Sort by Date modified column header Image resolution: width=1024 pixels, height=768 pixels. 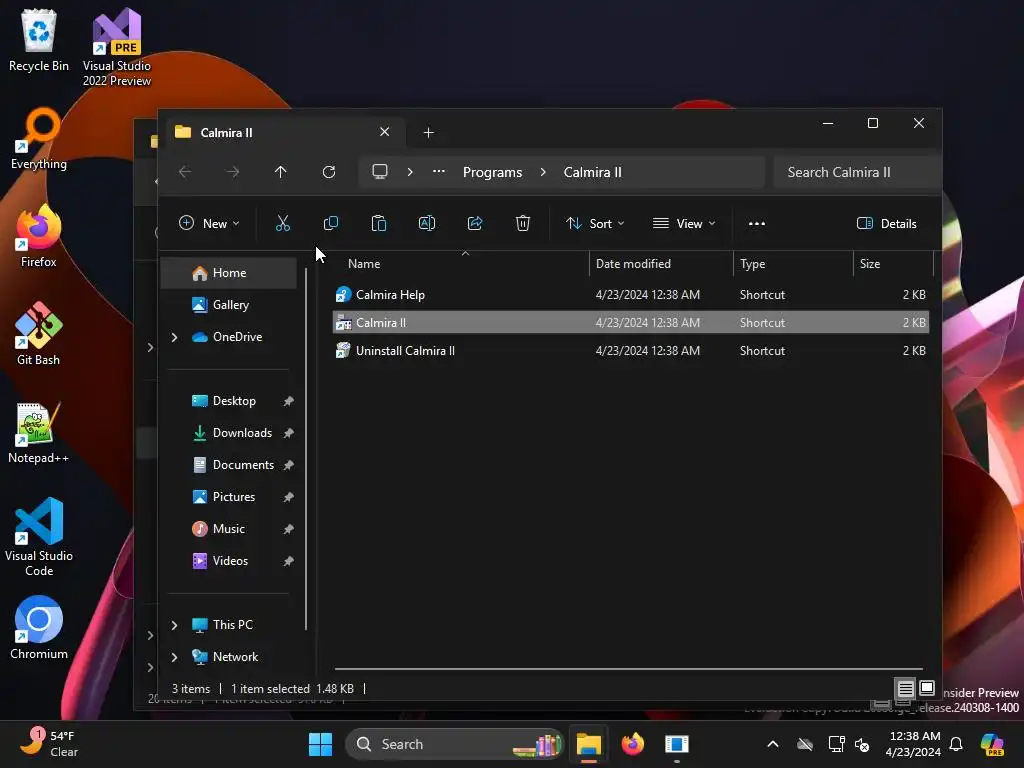coord(662,263)
